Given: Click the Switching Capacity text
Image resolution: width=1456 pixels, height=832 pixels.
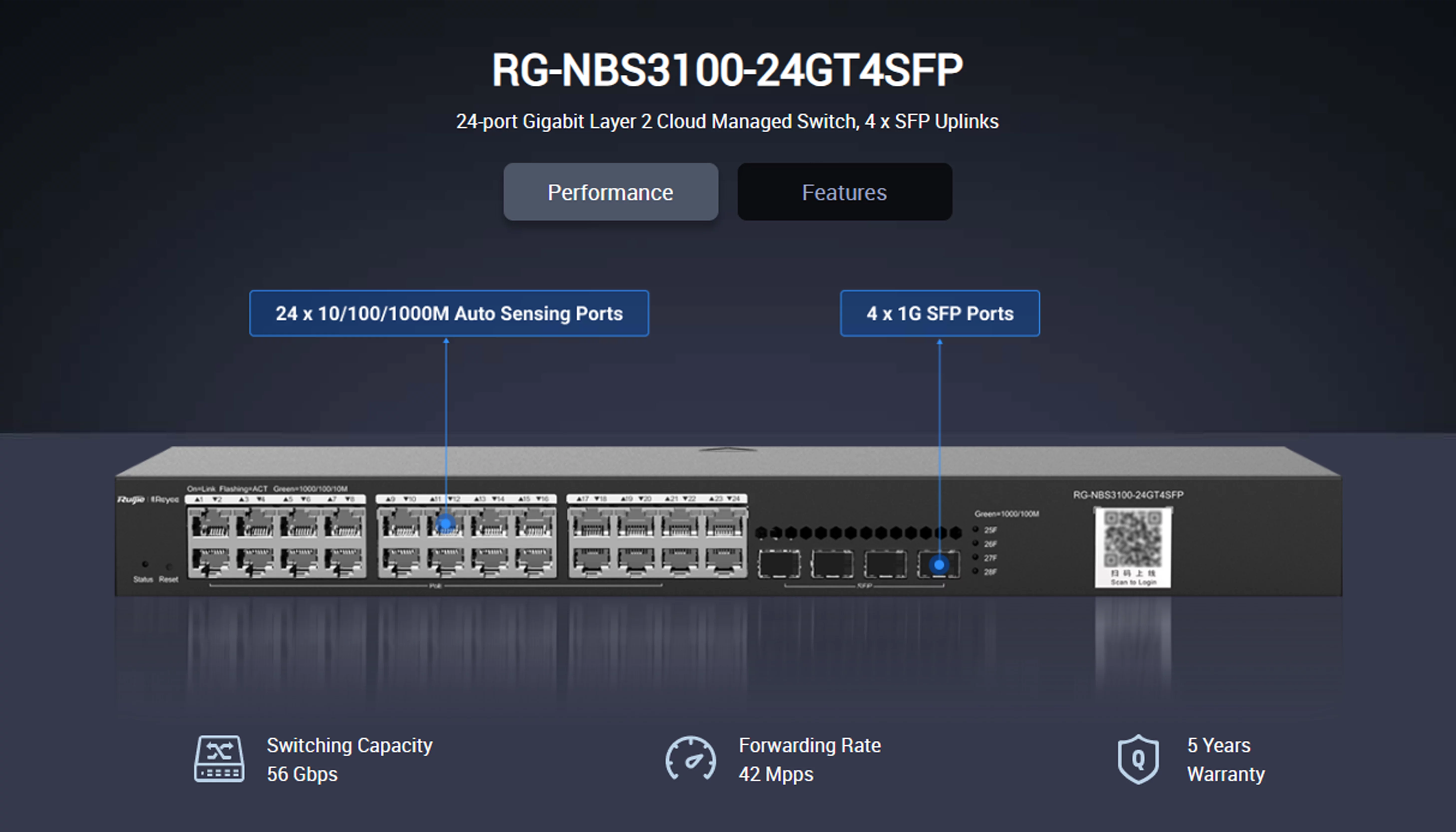Looking at the screenshot, I should click(350, 745).
